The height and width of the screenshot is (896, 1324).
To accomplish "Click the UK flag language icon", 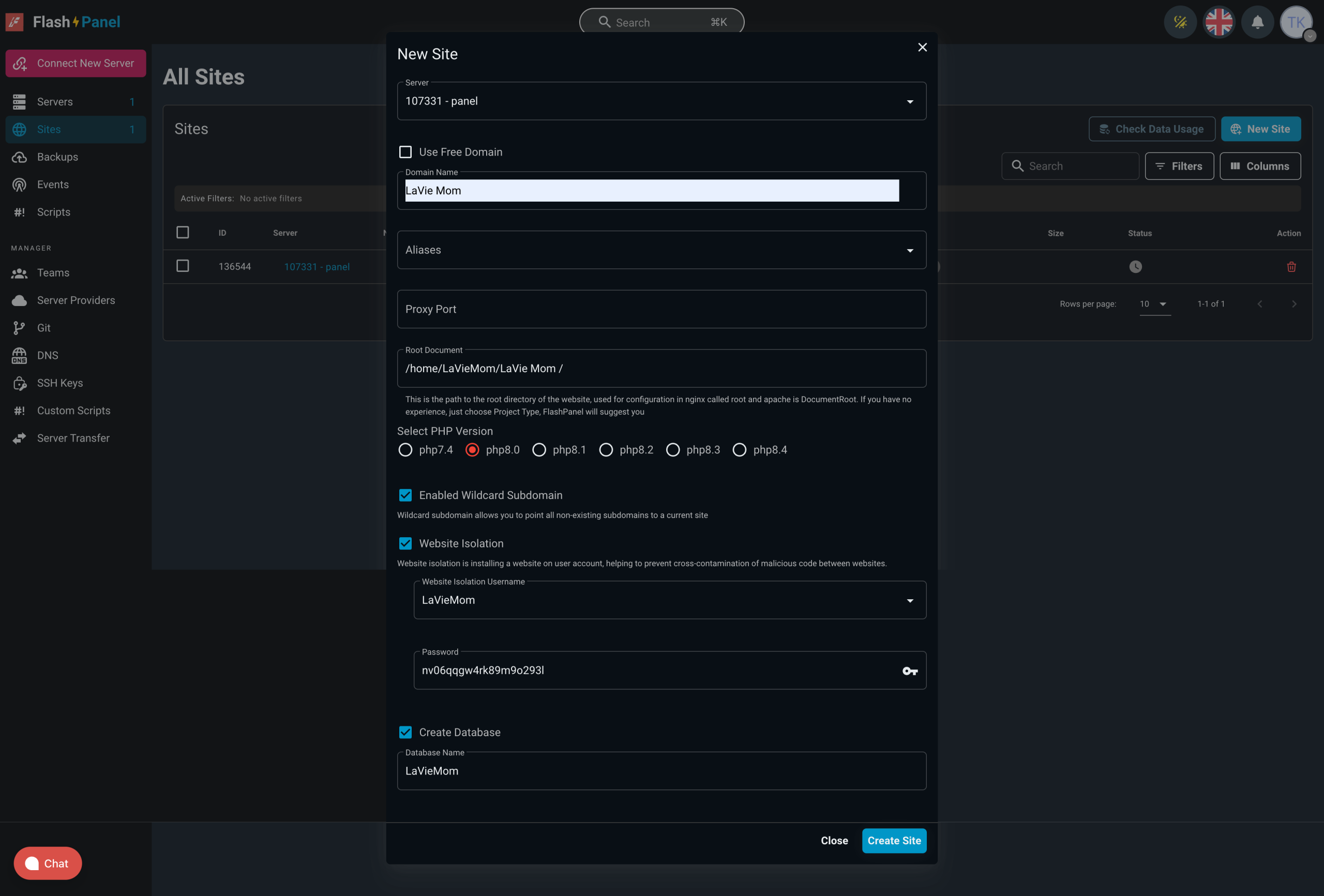I will click(1218, 22).
